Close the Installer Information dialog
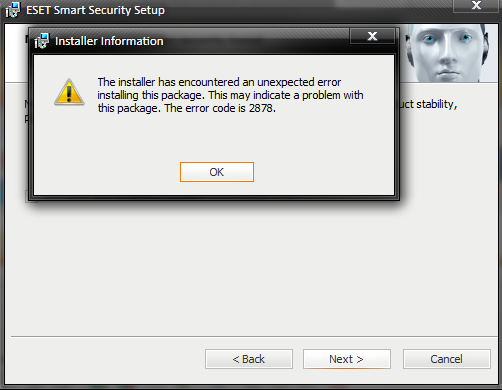Viewport: 502px width, 390px height. (x=372, y=36)
